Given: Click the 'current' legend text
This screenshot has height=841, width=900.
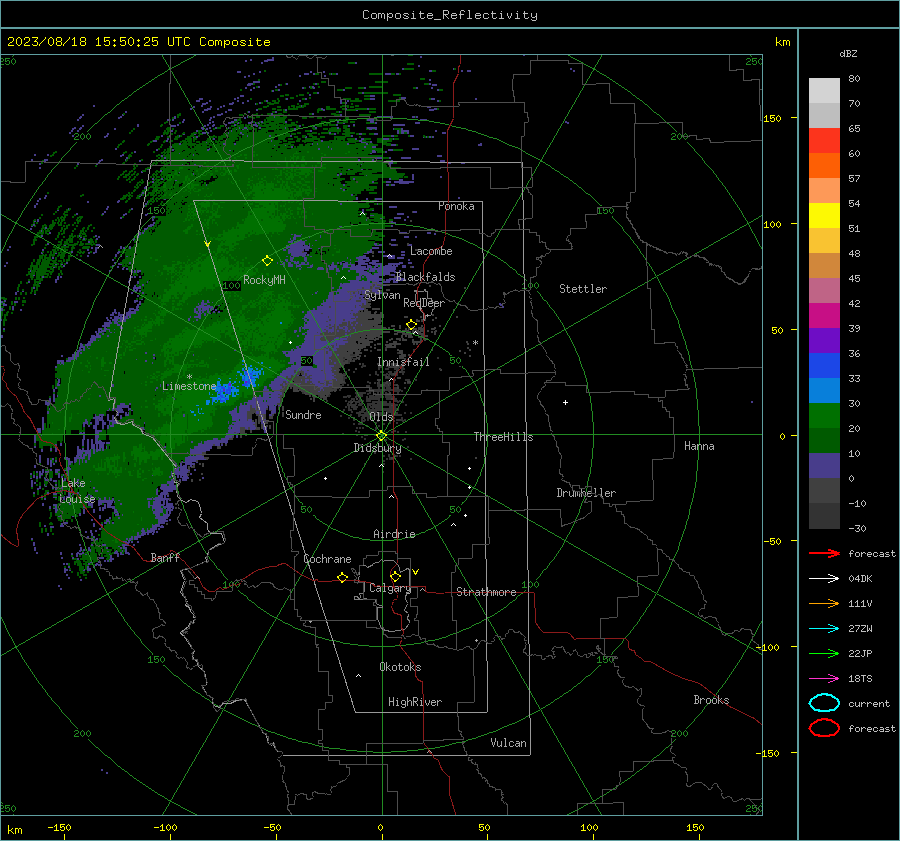Looking at the screenshot, I should coord(869,703).
